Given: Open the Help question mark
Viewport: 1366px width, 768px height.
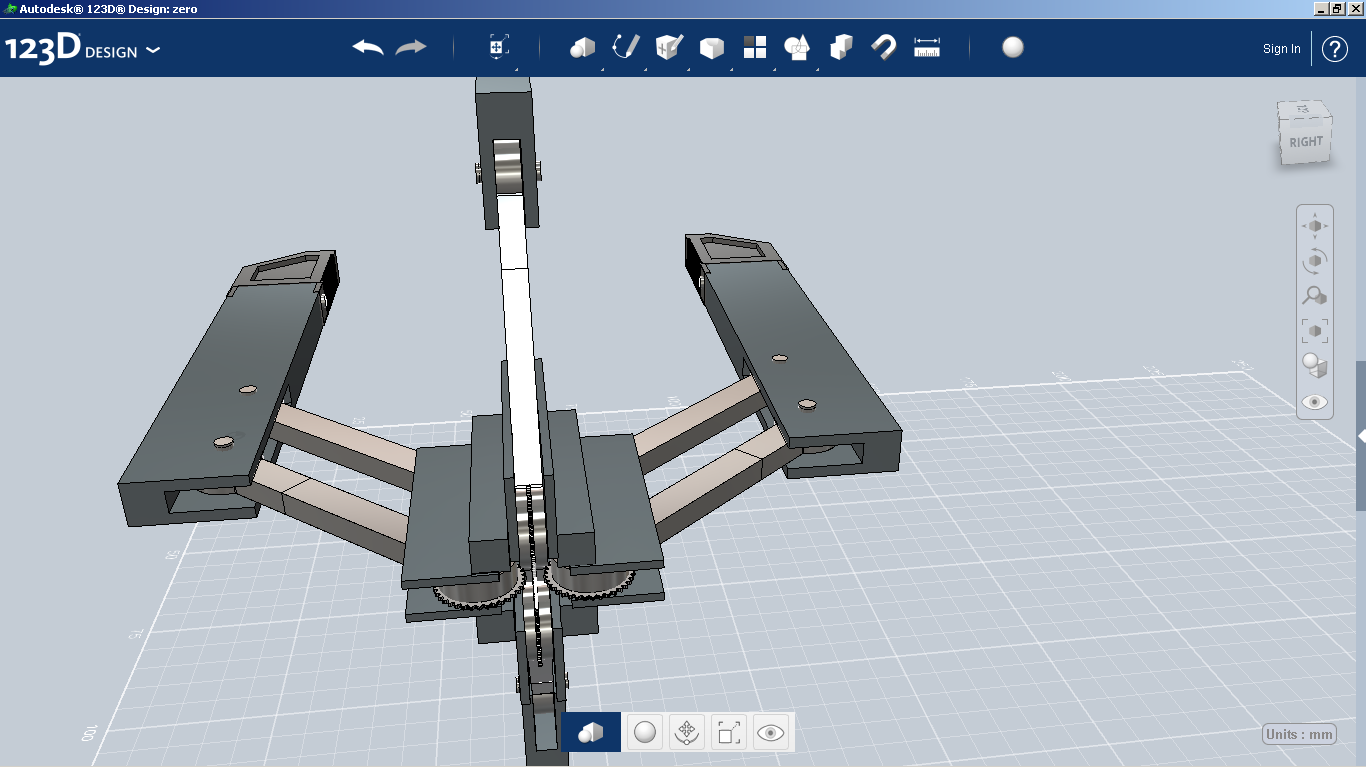Looking at the screenshot, I should [1335, 48].
